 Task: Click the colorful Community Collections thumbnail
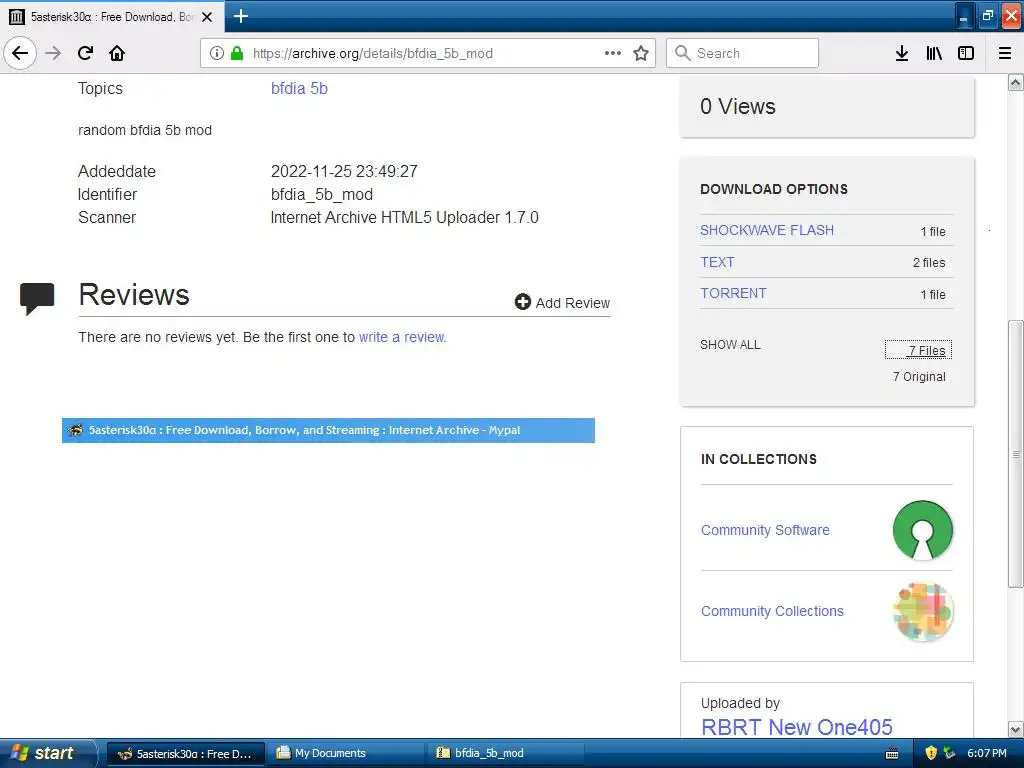pyautogui.click(x=923, y=611)
